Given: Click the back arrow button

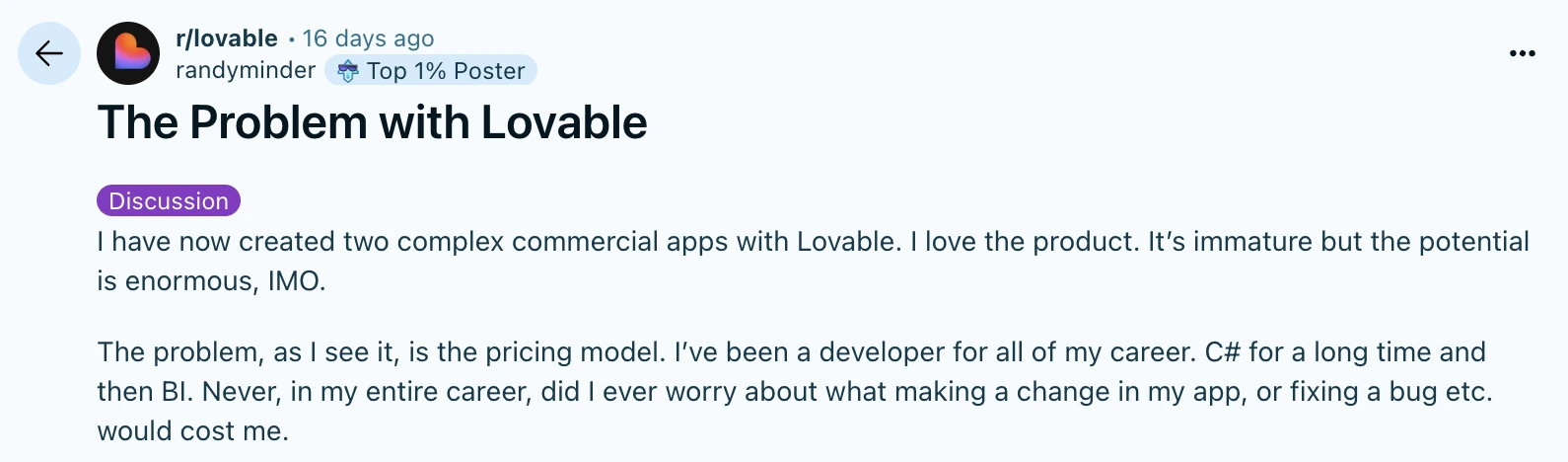Looking at the screenshot, I should pos(49,53).
